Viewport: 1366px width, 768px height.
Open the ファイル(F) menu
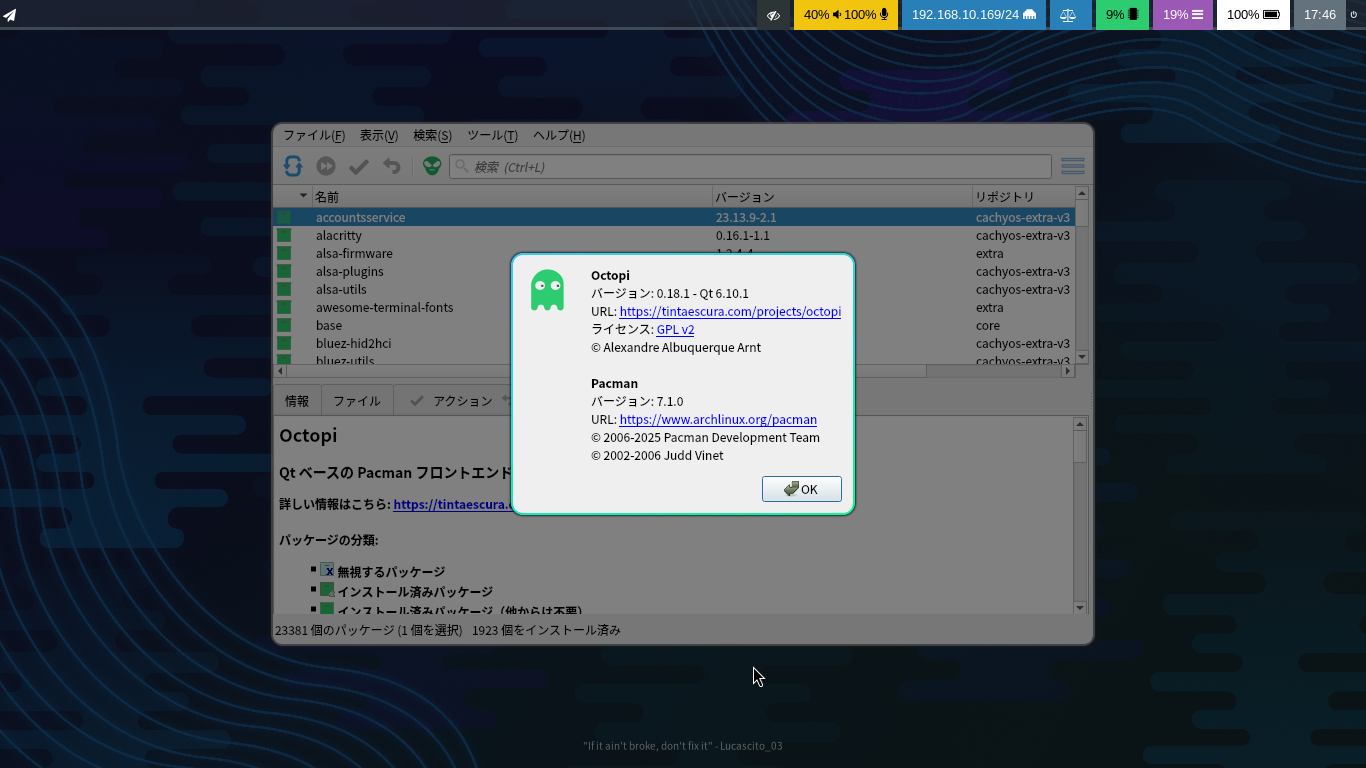[x=314, y=135]
